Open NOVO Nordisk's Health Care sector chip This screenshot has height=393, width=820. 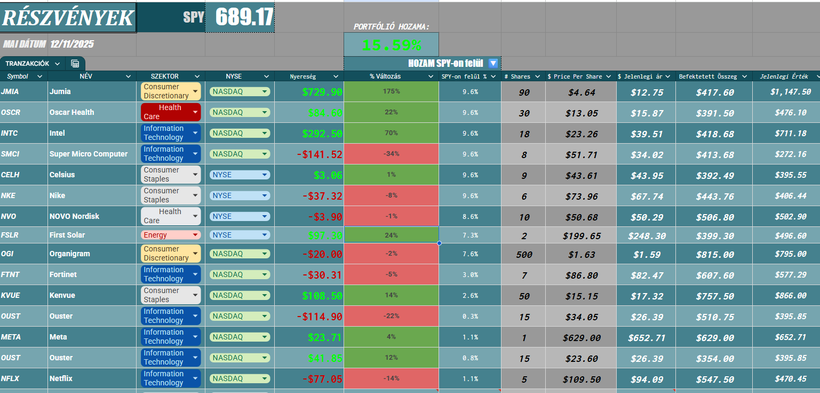170,216
